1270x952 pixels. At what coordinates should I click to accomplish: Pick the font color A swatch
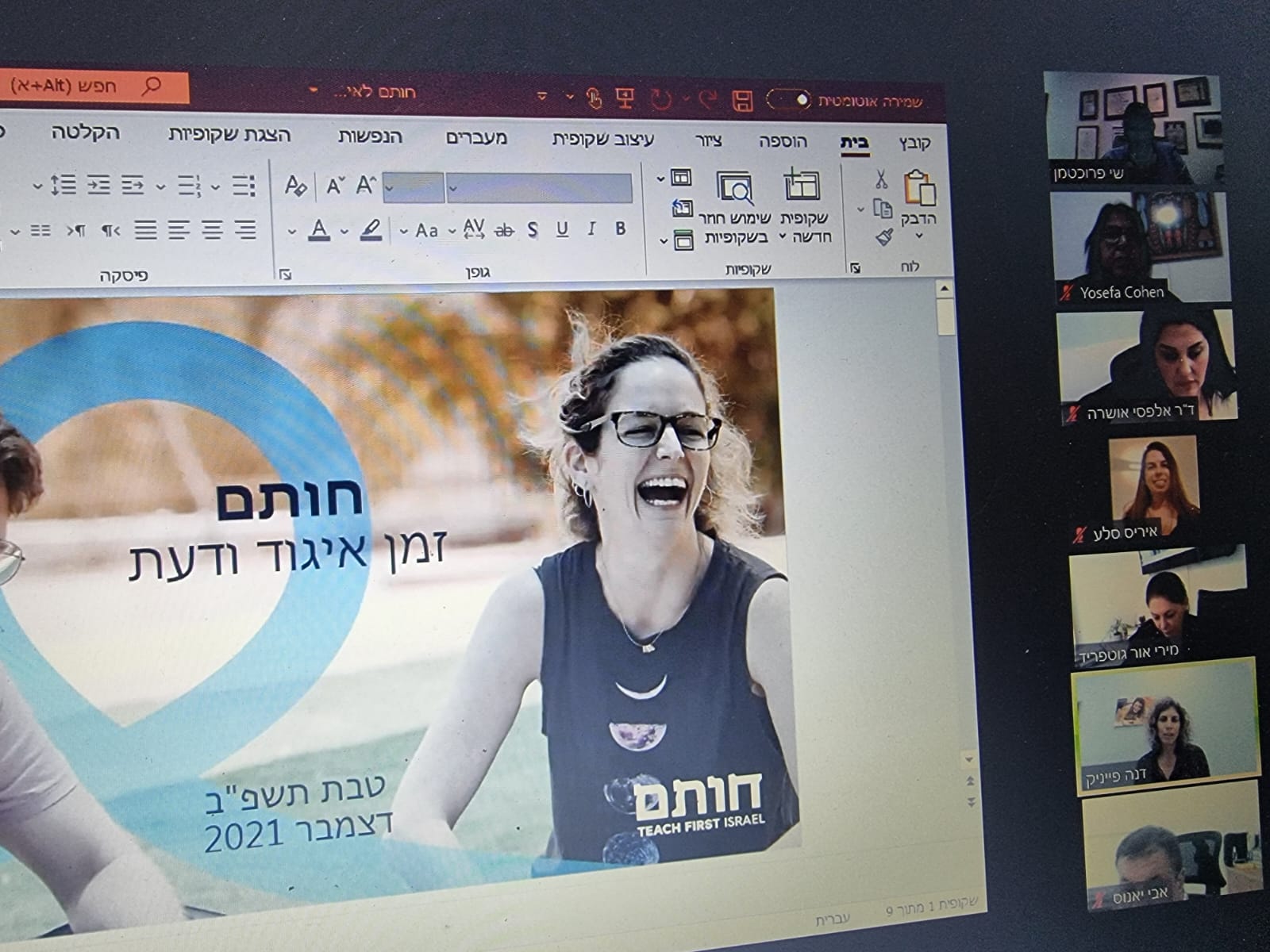[319, 231]
